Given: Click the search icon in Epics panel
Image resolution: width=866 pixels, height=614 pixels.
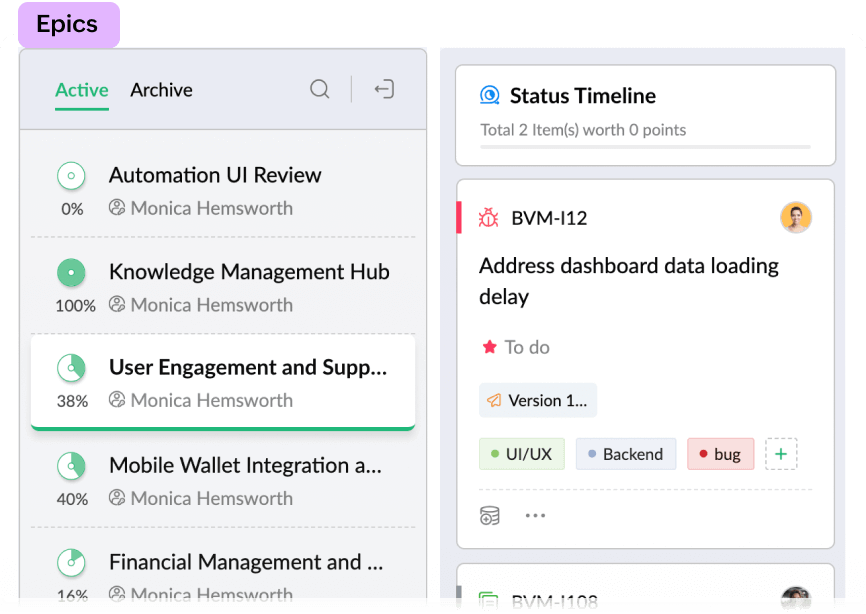Looking at the screenshot, I should [320, 90].
